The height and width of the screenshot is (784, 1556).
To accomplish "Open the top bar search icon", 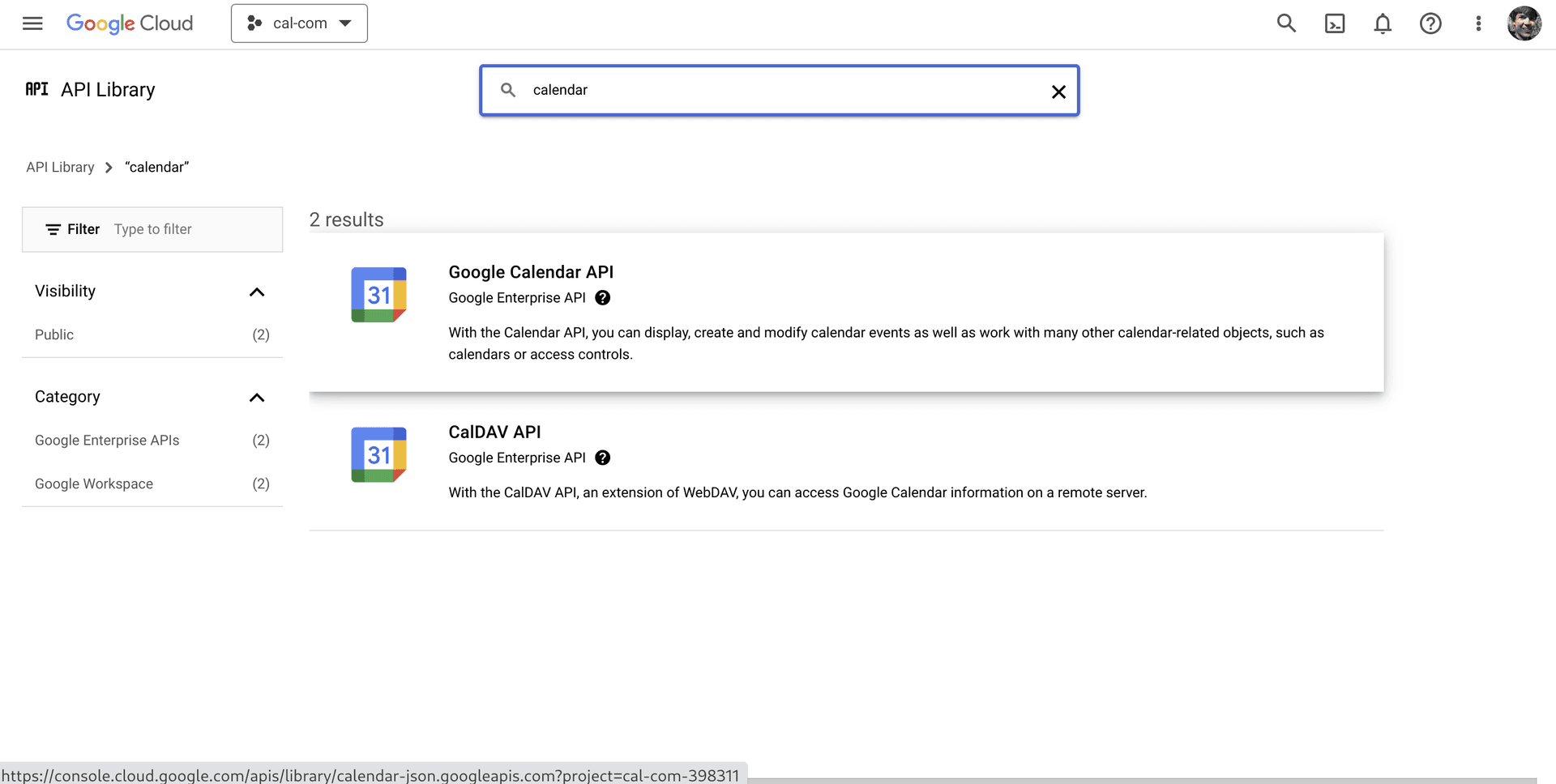I will [1286, 23].
